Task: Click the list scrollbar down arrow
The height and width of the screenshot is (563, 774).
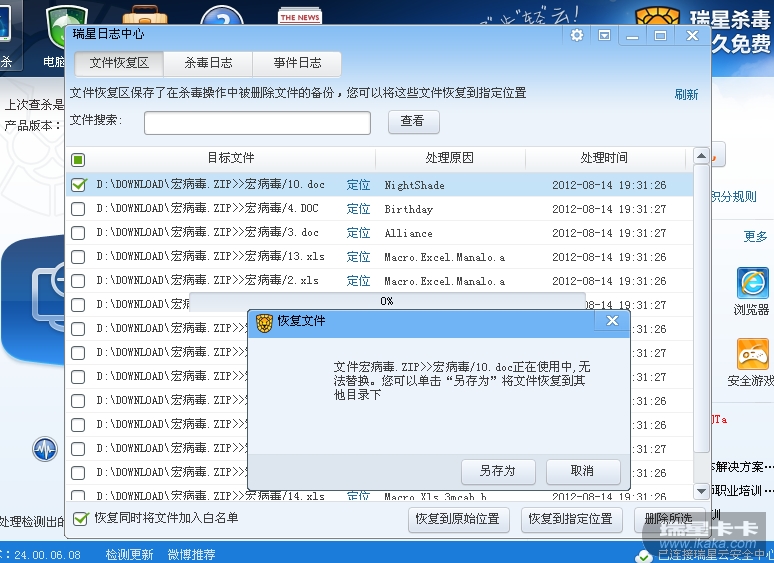Action: tap(701, 491)
